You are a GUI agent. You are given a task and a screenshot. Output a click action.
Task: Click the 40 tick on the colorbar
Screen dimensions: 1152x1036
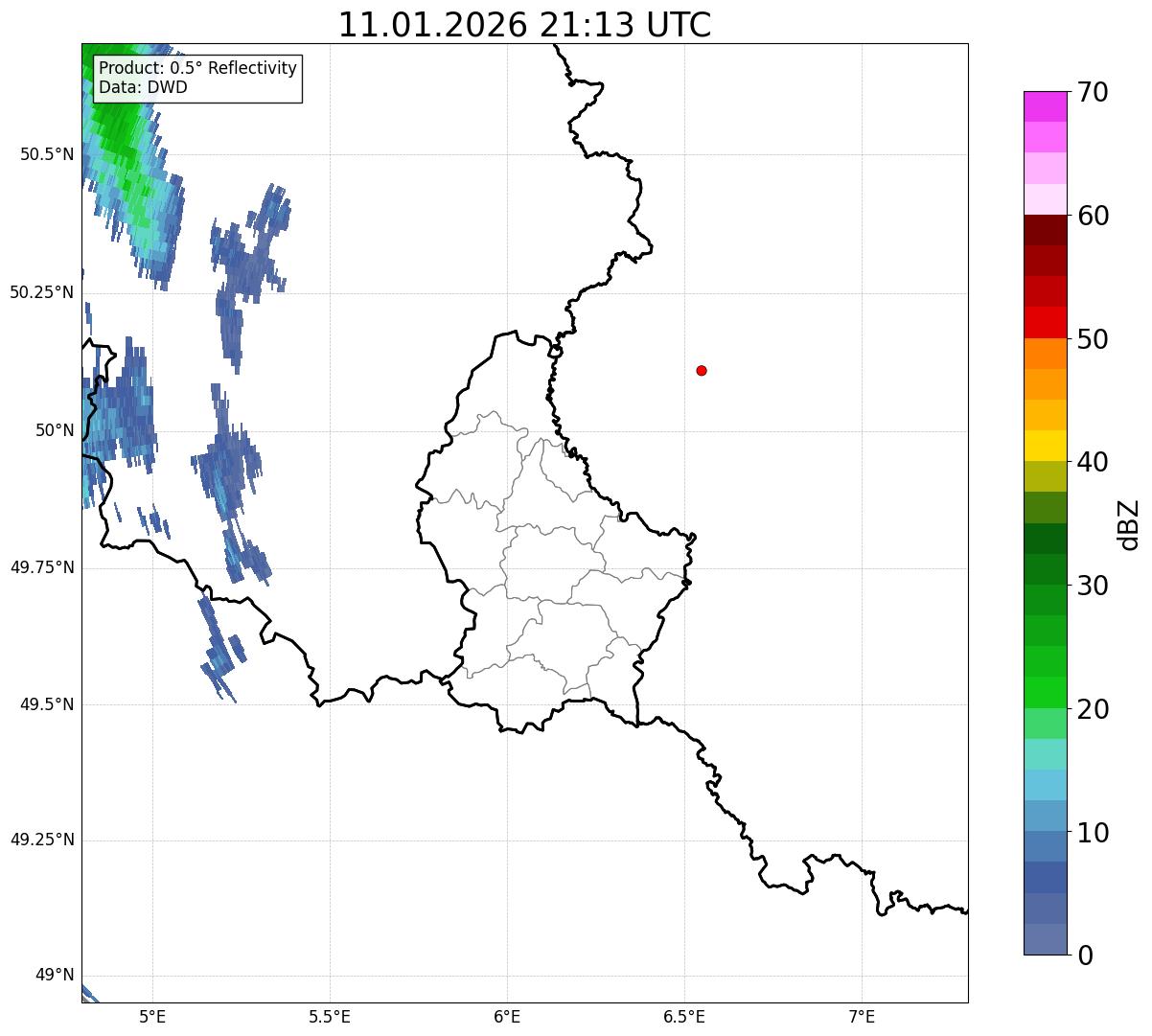tap(1093, 462)
